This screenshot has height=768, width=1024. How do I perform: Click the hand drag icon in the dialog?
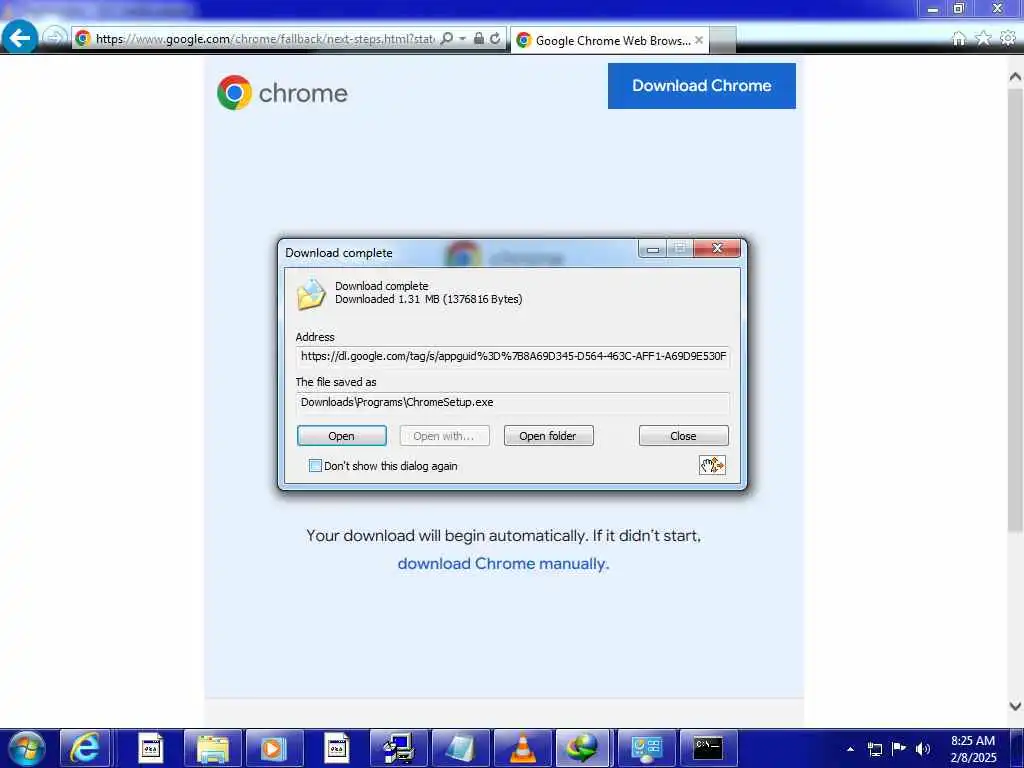coord(712,465)
